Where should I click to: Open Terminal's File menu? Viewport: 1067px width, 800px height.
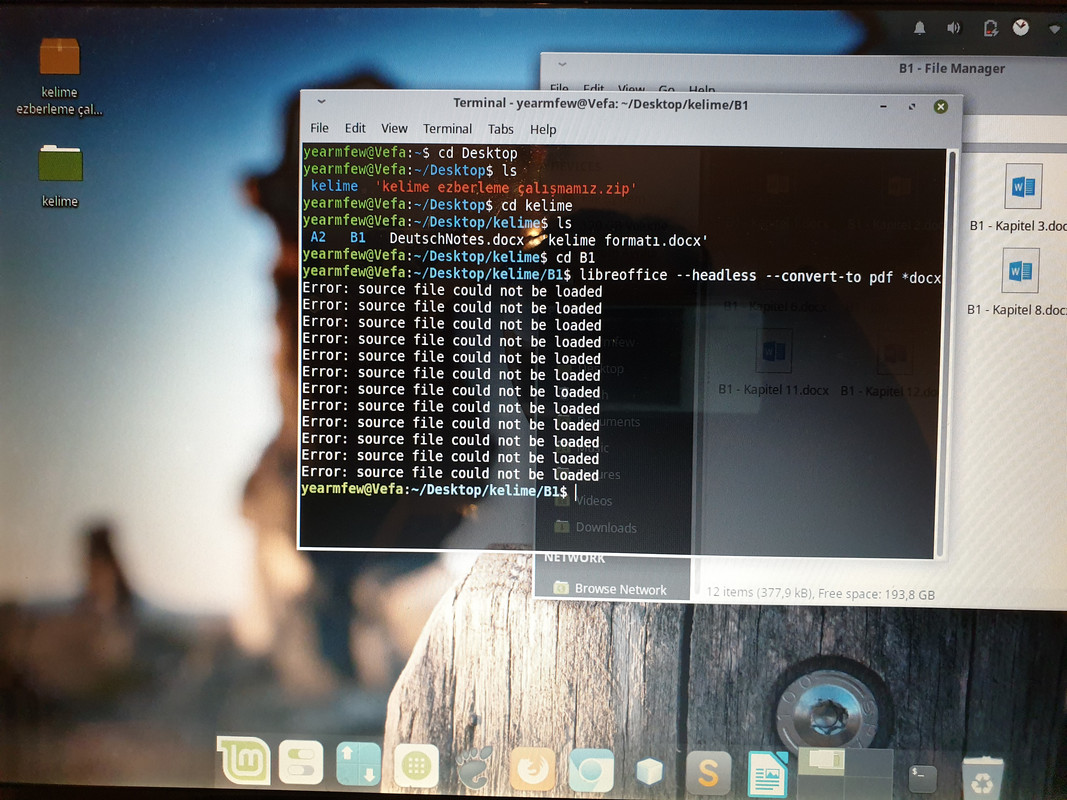[x=319, y=128]
